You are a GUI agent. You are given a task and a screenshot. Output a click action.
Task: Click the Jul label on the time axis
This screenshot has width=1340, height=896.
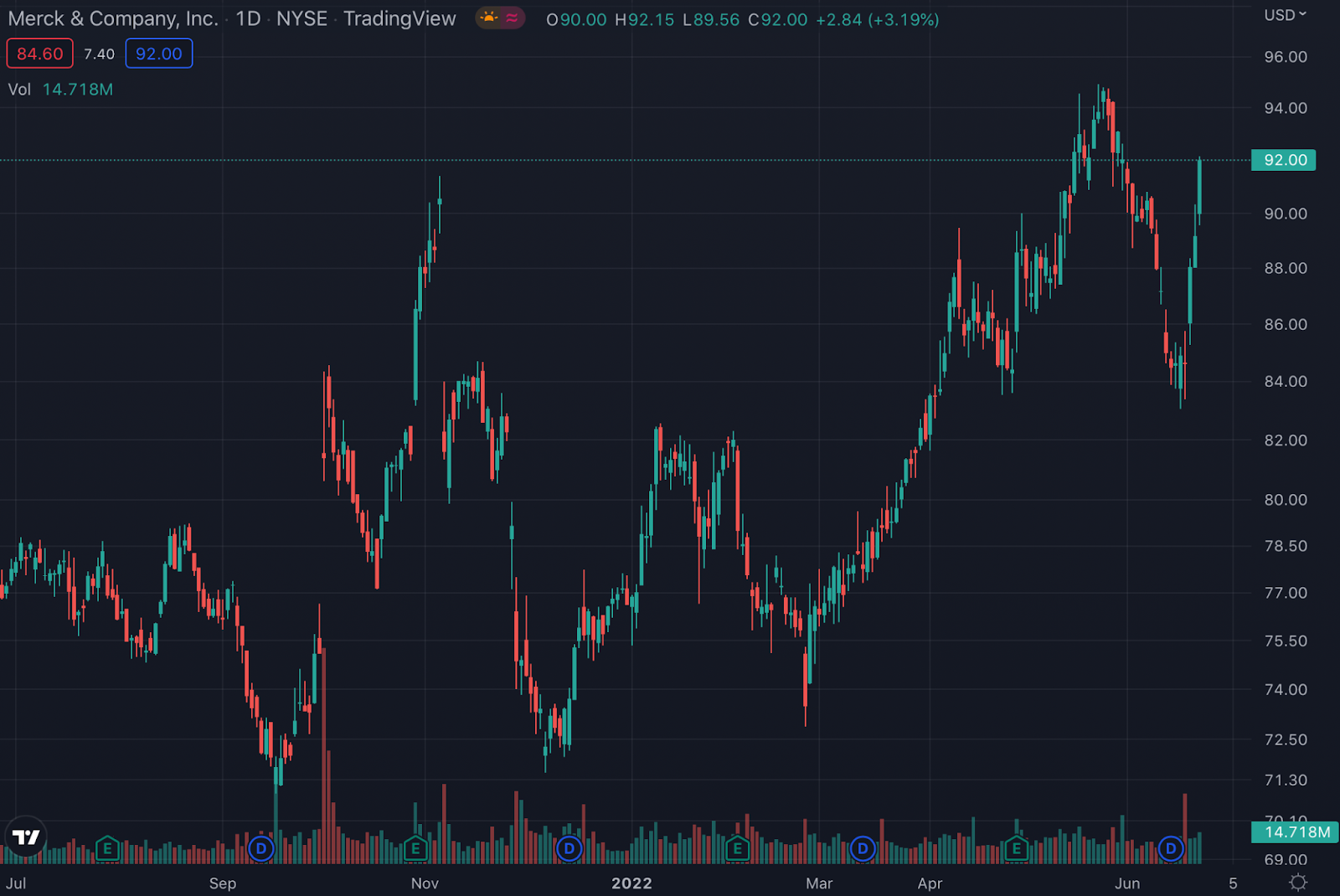16,883
